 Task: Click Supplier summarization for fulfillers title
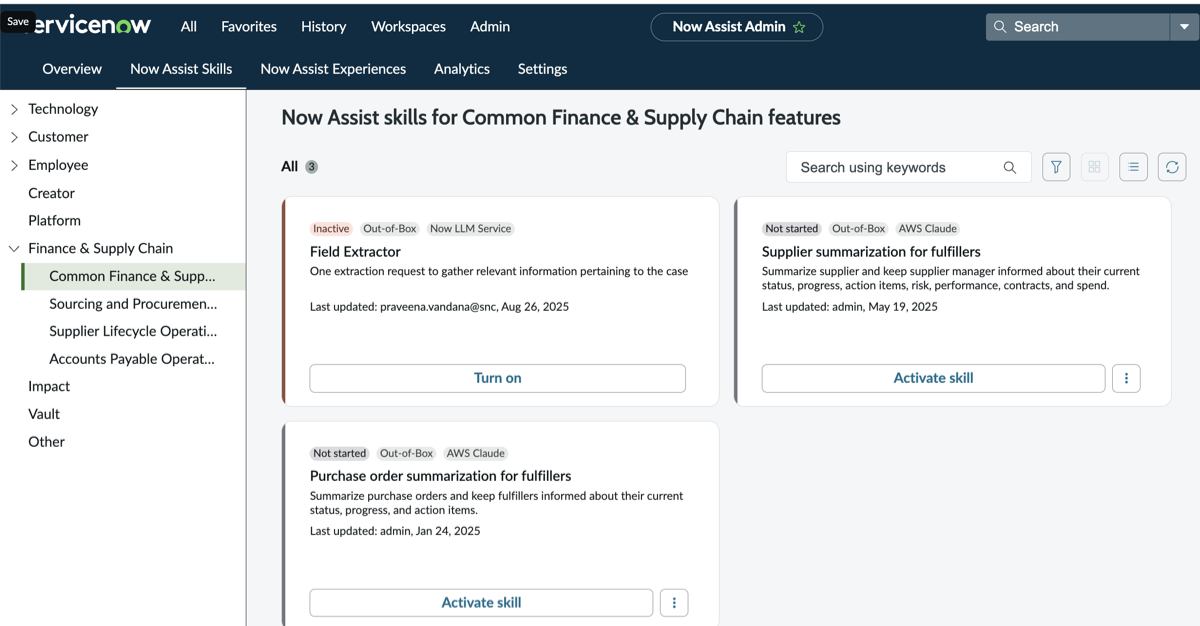pyautogui.click(x=871, y=252)
